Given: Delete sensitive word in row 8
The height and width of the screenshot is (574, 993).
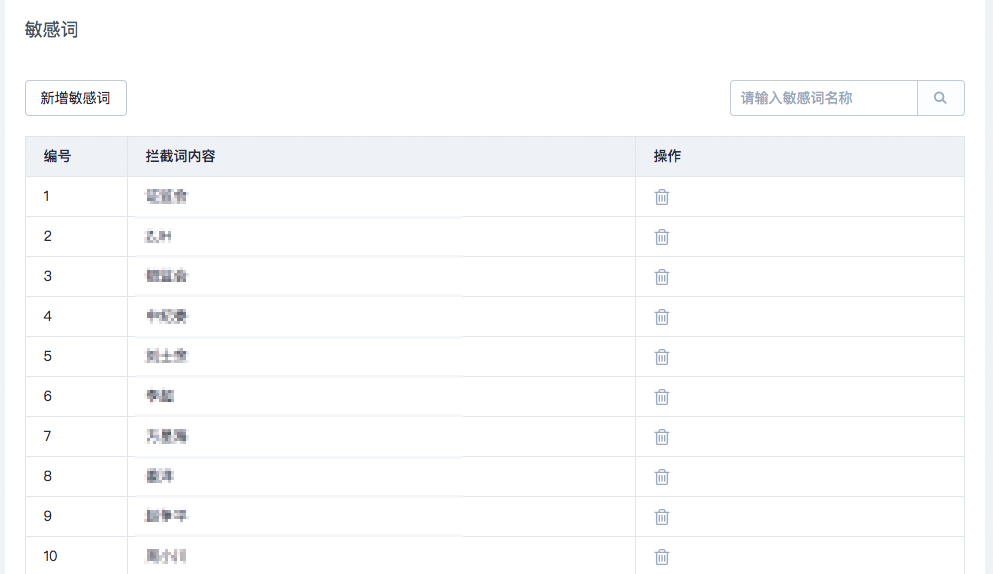Looking at the screenshot, I should tap(661, 477).
